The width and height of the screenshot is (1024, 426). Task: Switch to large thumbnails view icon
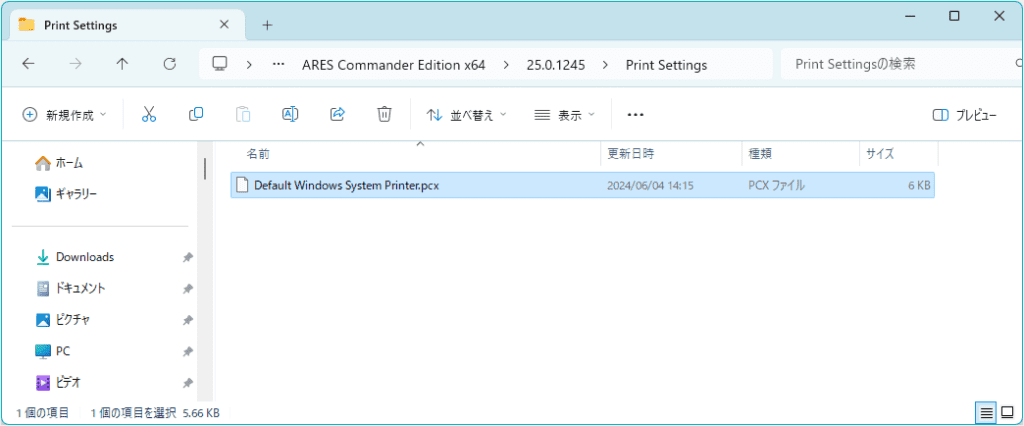1007,413
